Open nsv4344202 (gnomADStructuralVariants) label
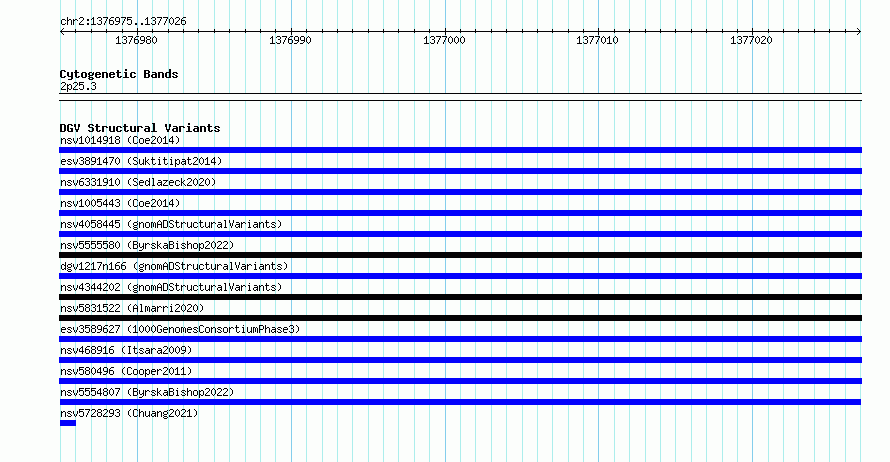This screenshot has width=890, height=462. coord(171,287)
